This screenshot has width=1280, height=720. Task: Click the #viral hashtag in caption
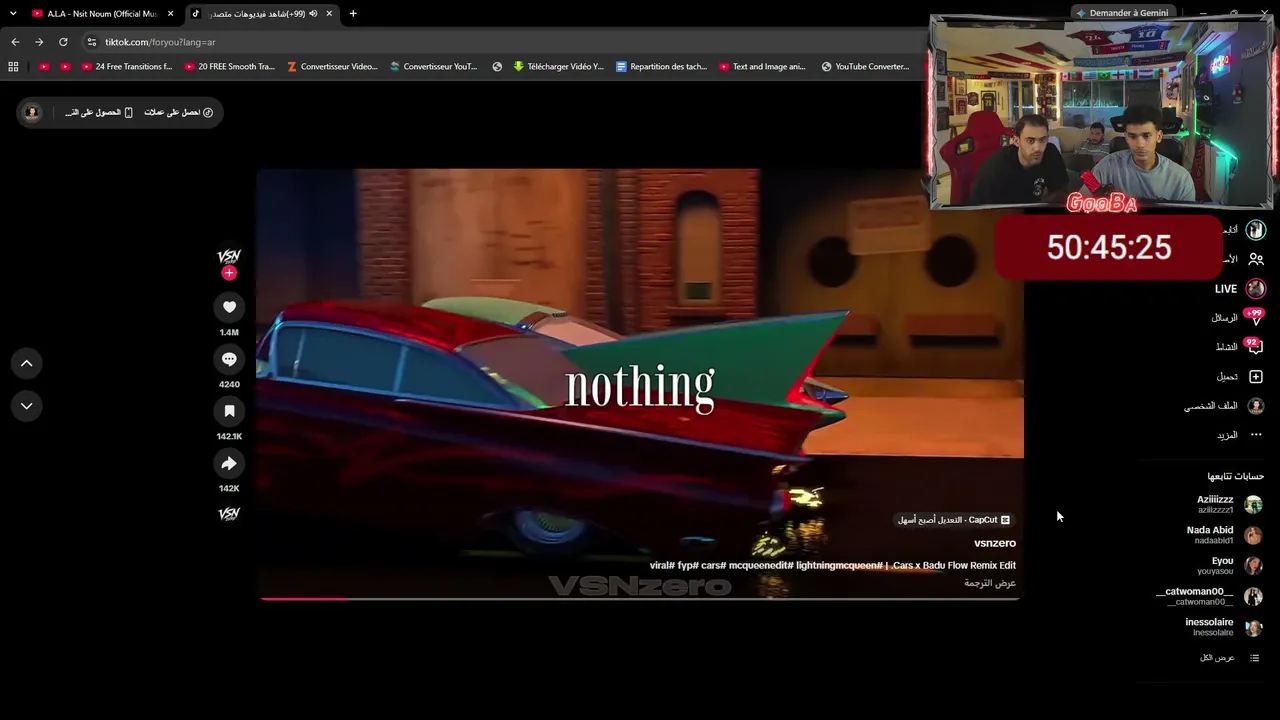pyautogui.click(x=662, y=566)
